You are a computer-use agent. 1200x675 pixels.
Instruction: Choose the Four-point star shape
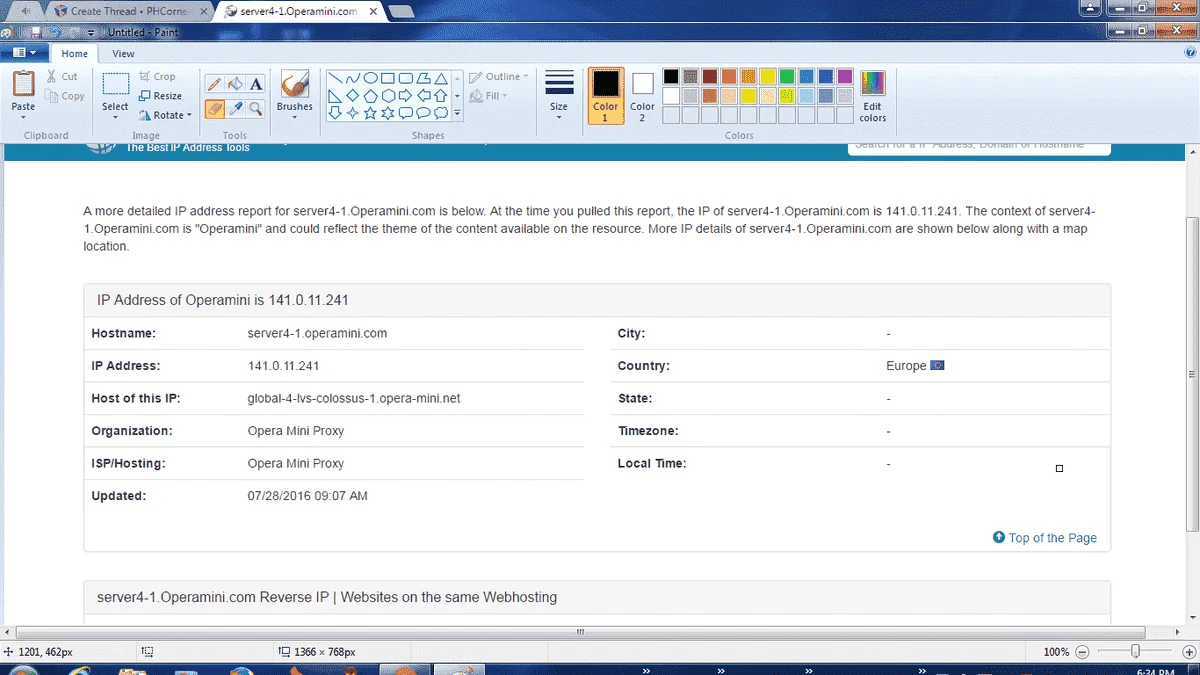point(353,113)
